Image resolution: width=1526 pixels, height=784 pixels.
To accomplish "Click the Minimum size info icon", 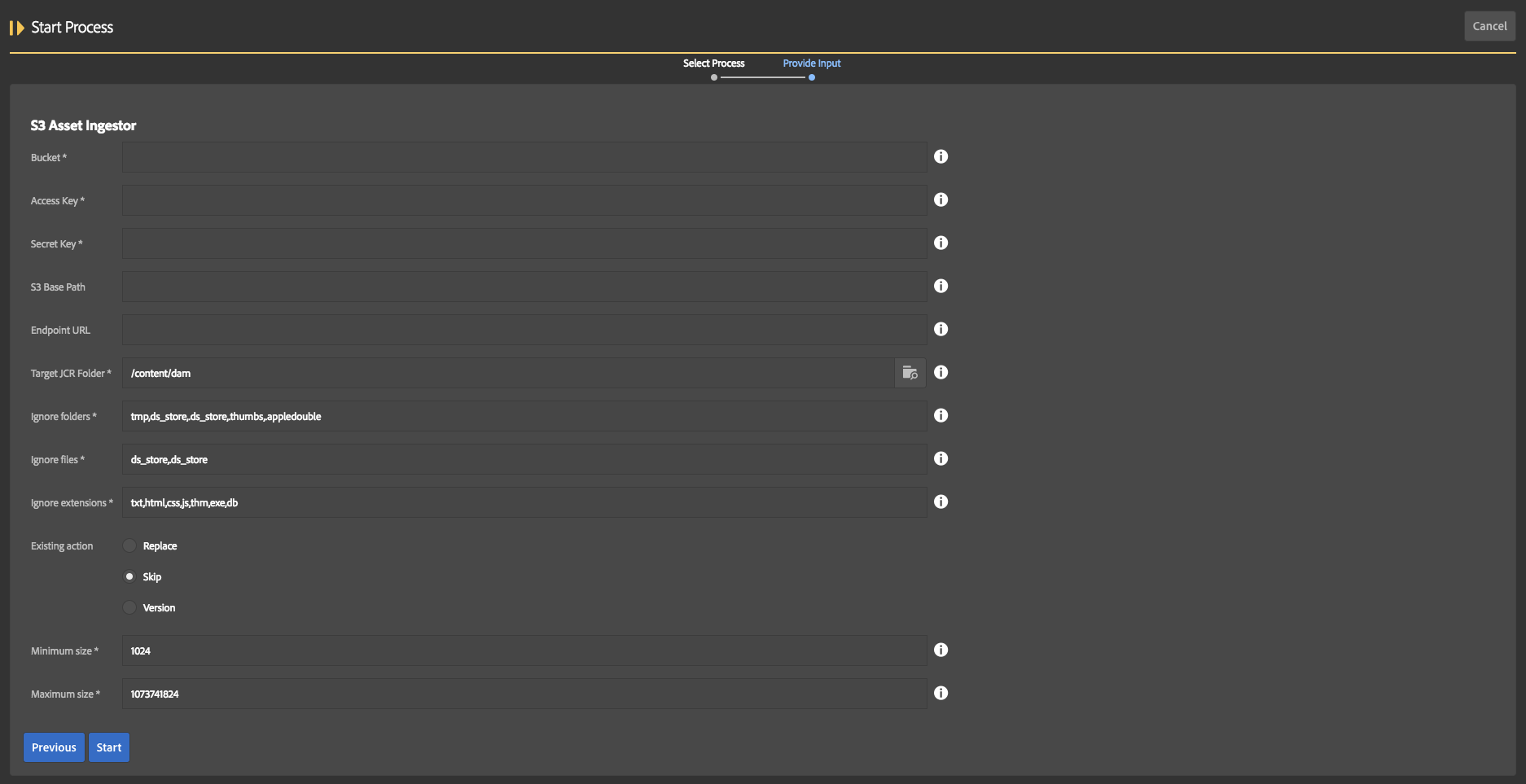I will 941,650.
